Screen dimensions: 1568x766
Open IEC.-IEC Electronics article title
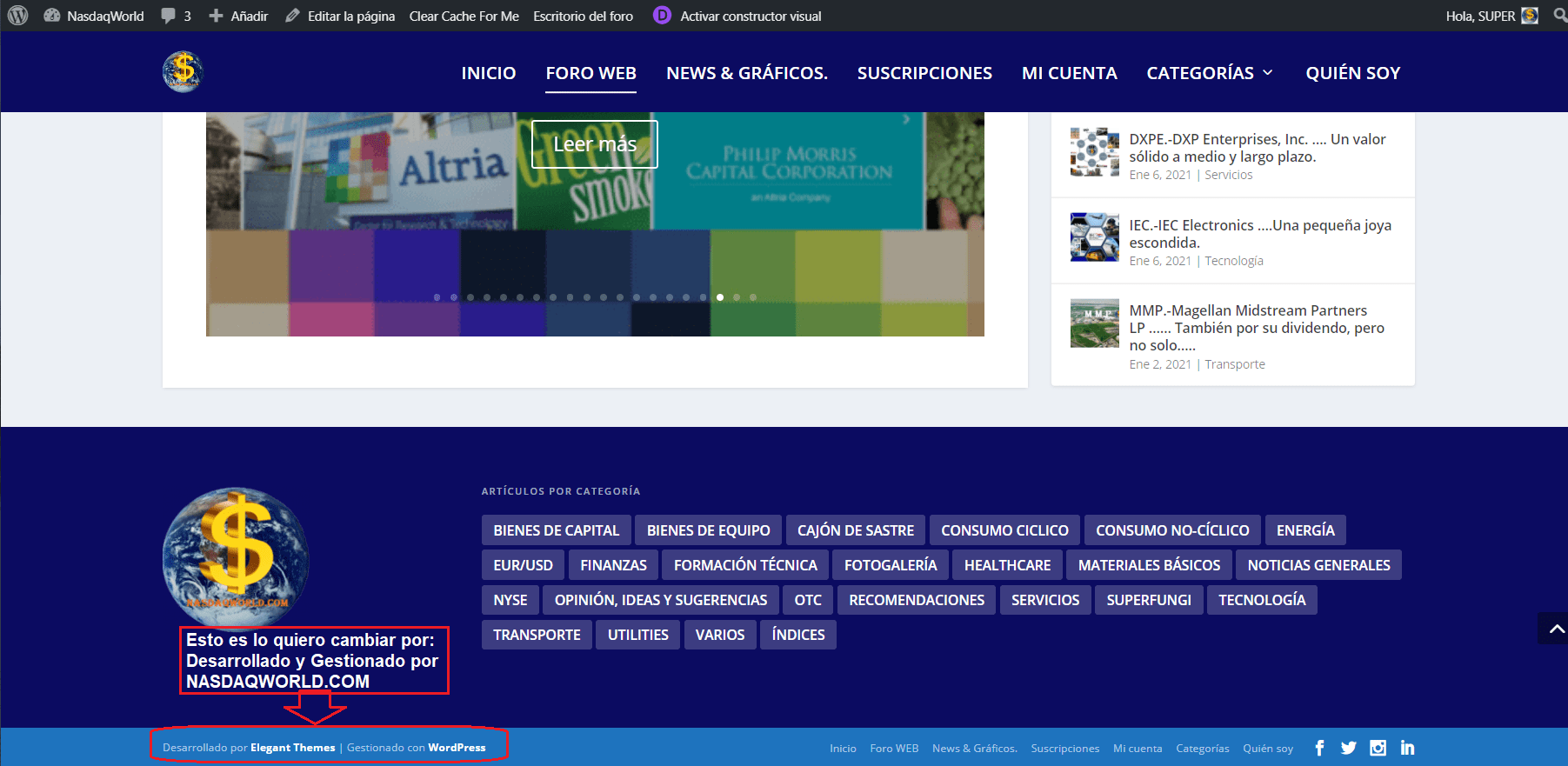(x=1260, y=234)
